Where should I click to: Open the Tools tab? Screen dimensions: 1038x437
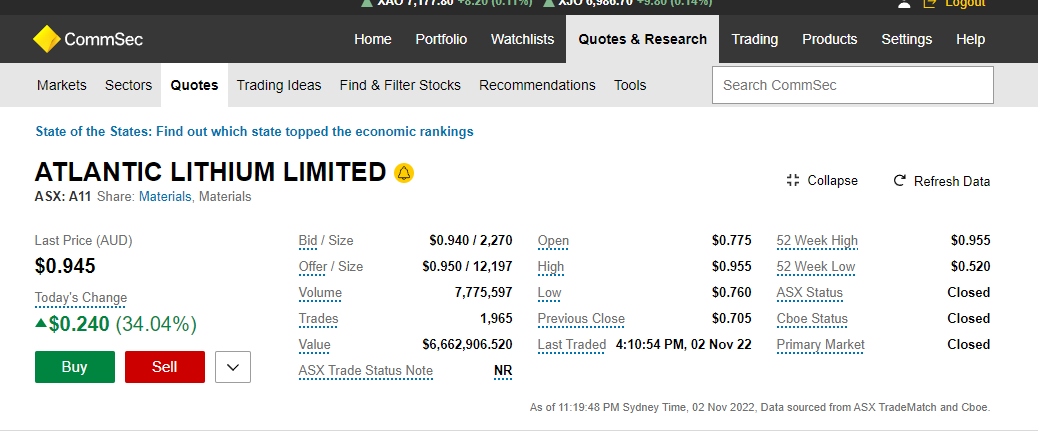[x=630, y=85]
